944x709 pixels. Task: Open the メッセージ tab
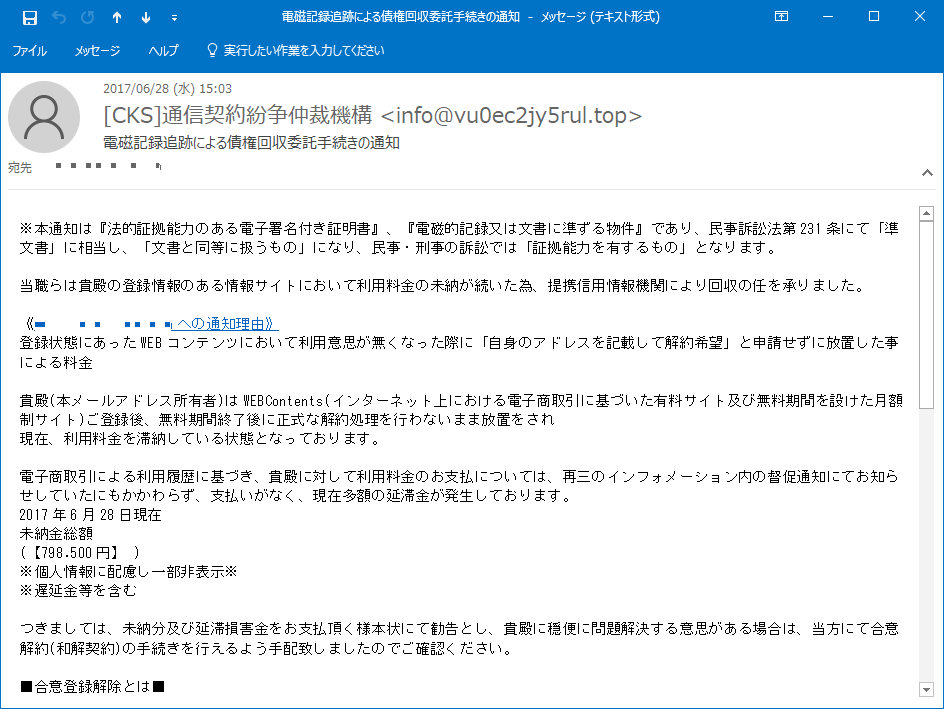(97, 51)
